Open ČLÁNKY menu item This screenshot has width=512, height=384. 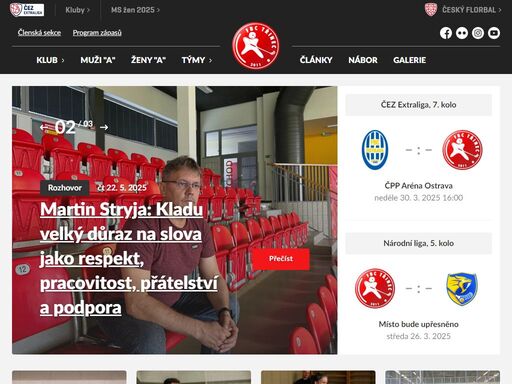coord(316,60)
